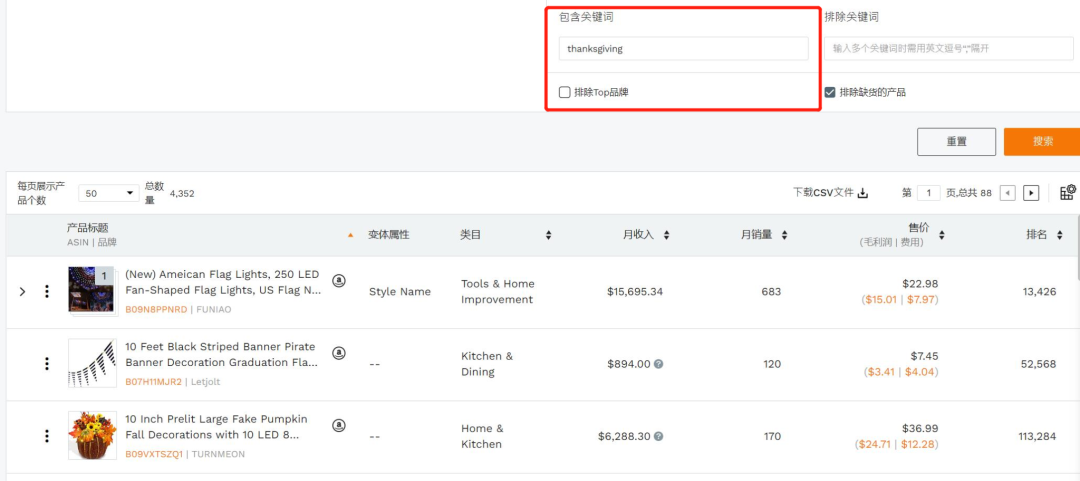1080x481 pixels.
Task: Open the products-per-page dropdown showing 50
Action: click(x=108, y=193)
